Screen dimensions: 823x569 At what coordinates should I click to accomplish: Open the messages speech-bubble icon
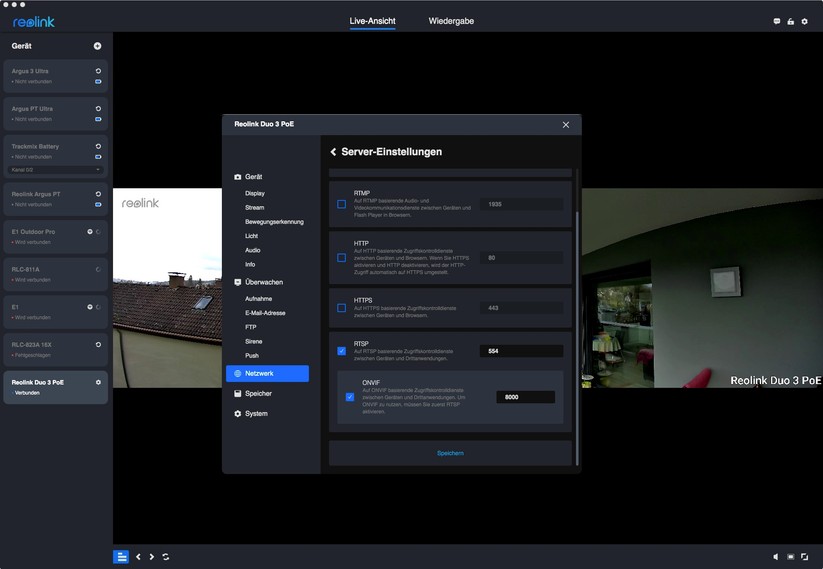tap(777, 21)
